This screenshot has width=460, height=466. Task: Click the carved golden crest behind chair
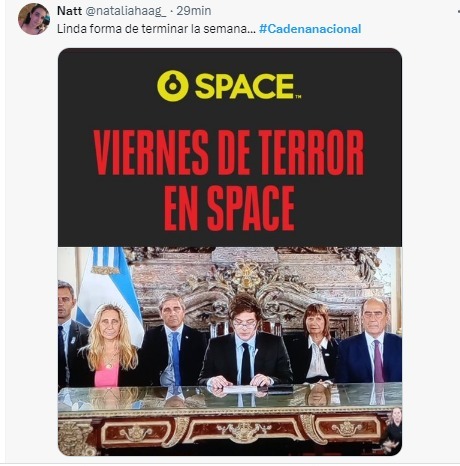click(247, 278)
